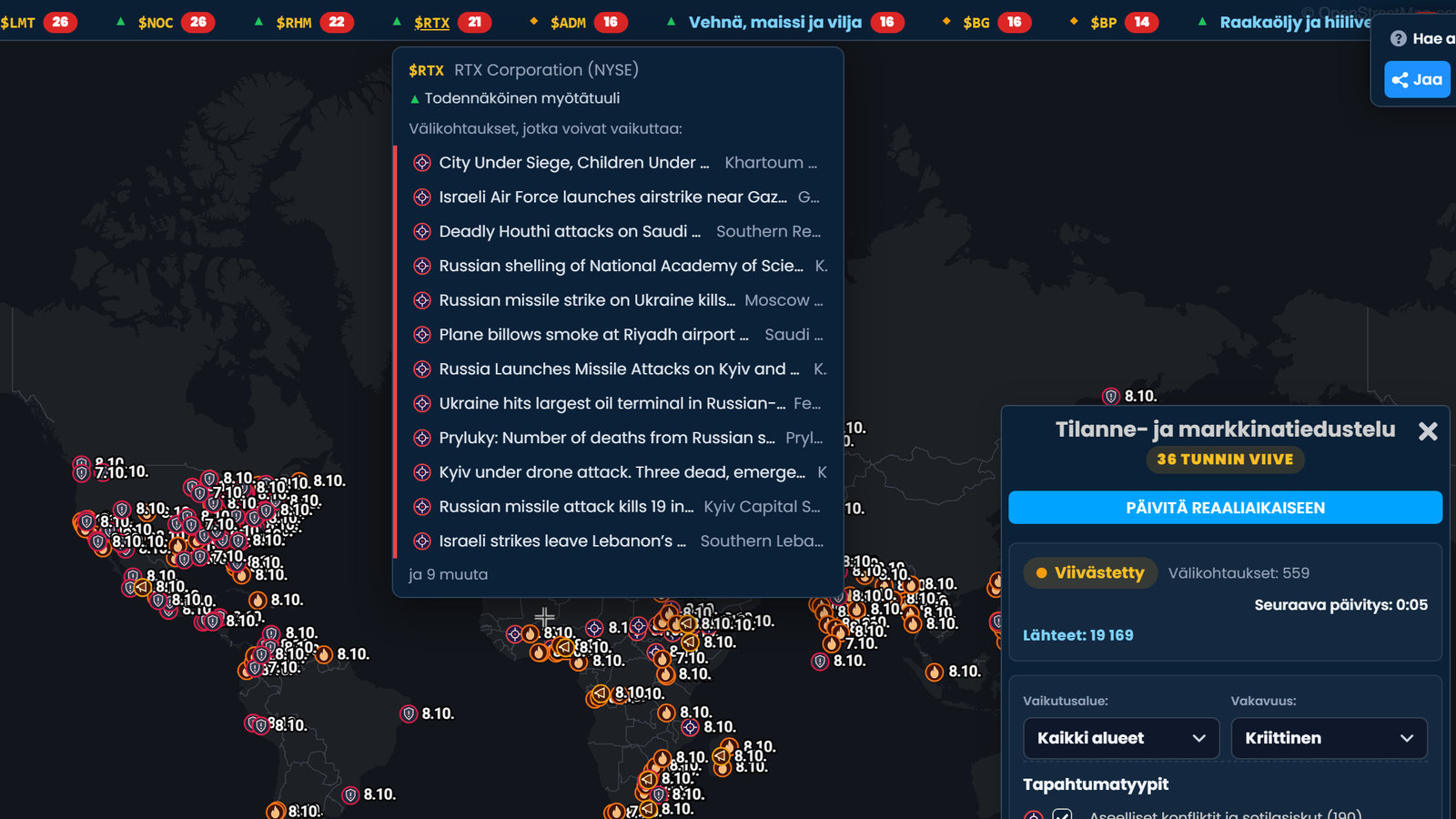The width and height of the screenshot is (1456, 819).
Task: Open the Kriittinen severity dropdown
Action: coord(1329,738)
